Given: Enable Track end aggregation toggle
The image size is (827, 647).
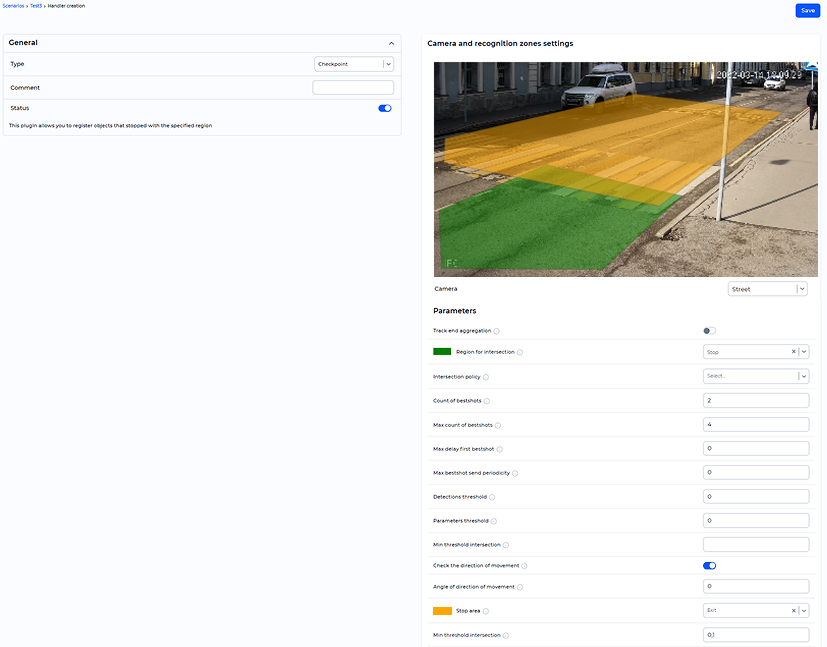Looking at the screenshot, I should click(x=709, y=331).
